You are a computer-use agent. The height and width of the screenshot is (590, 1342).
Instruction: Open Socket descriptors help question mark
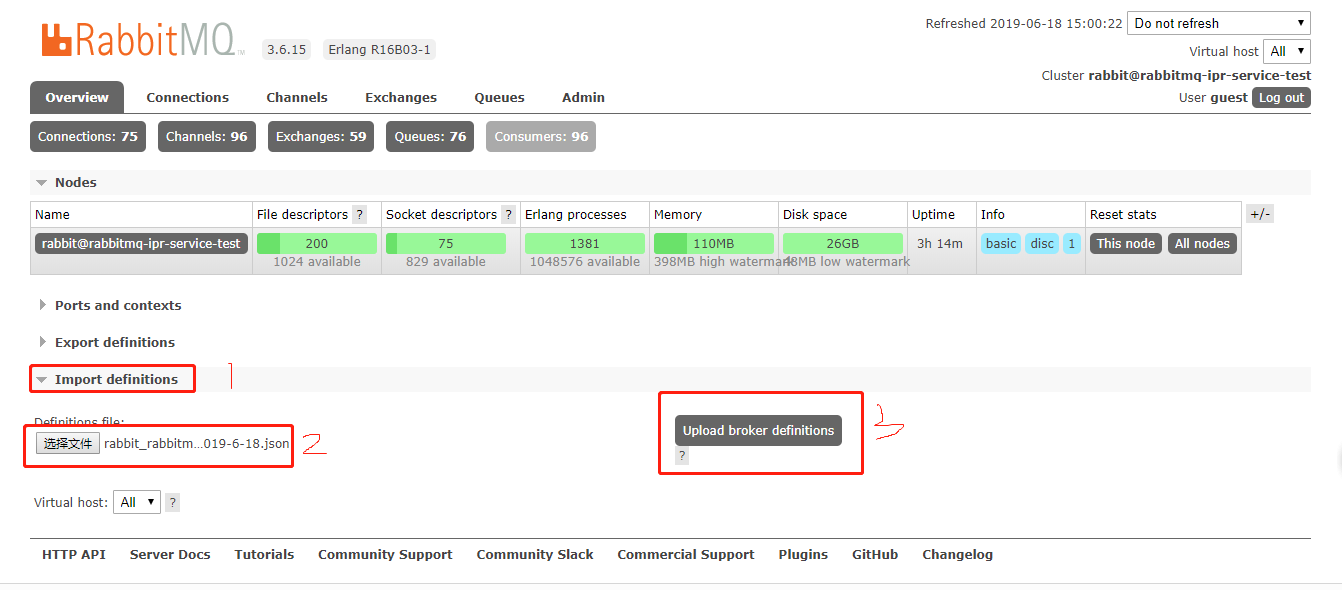point(508,214)
